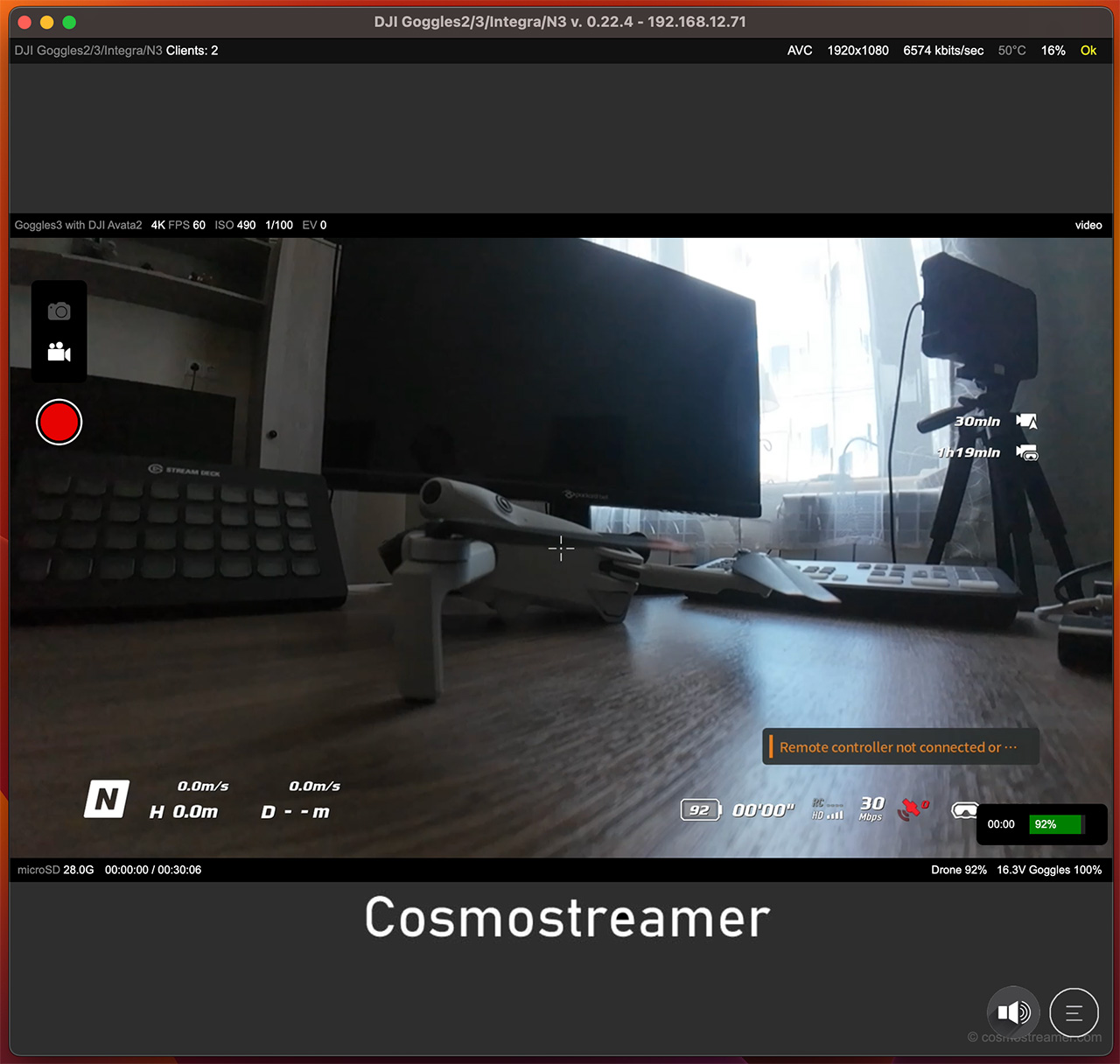
Task: Select video mode camcorder icon
Action: coord(59,352)
